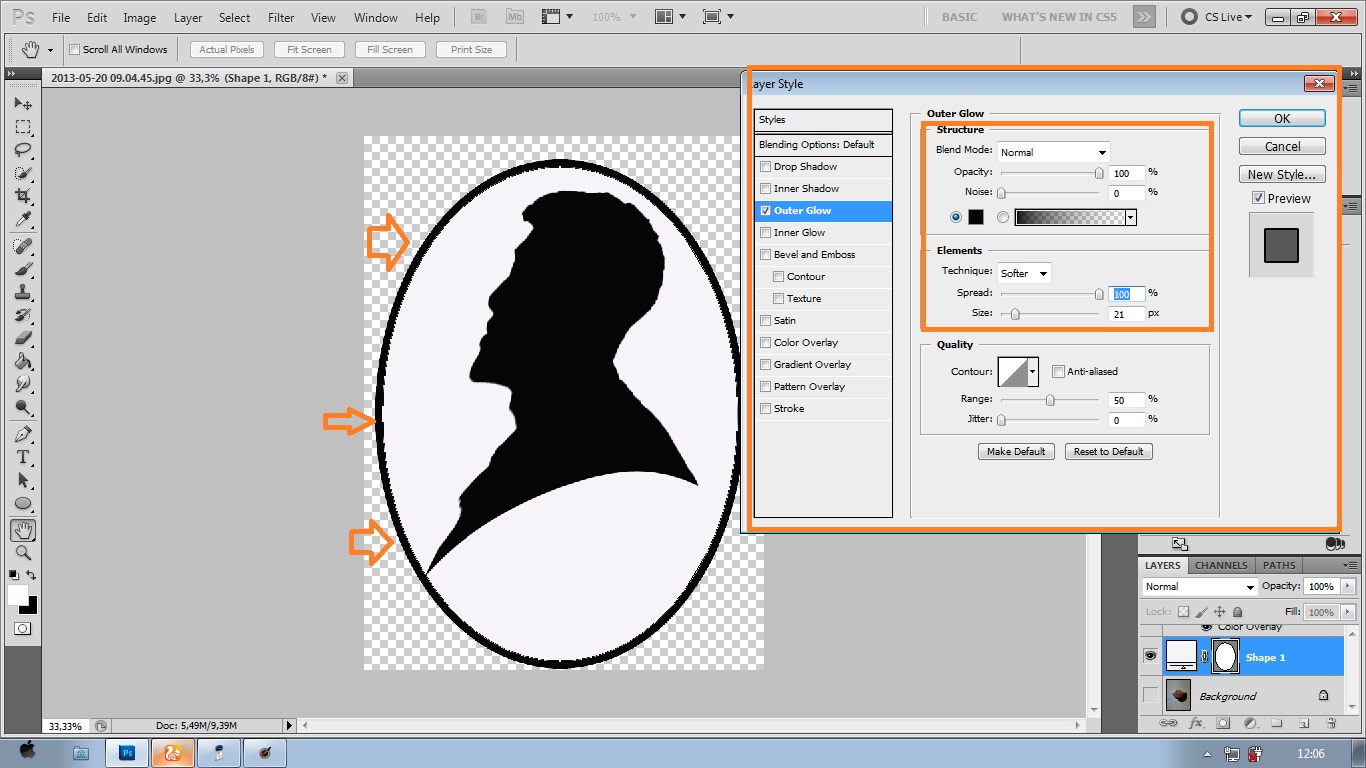This screenshot has width=1366, height=768.
Task: Select the Lasso tool
Action: click(23, 150)
